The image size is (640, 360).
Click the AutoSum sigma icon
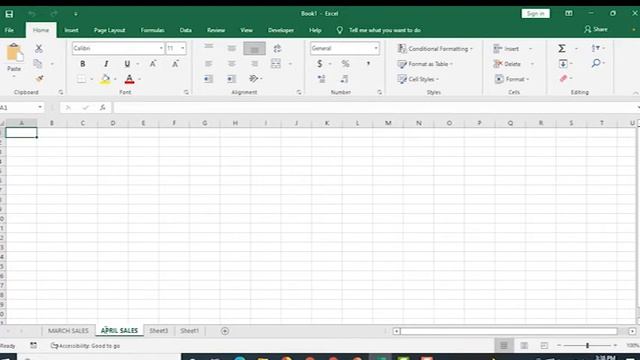point(562,48)
